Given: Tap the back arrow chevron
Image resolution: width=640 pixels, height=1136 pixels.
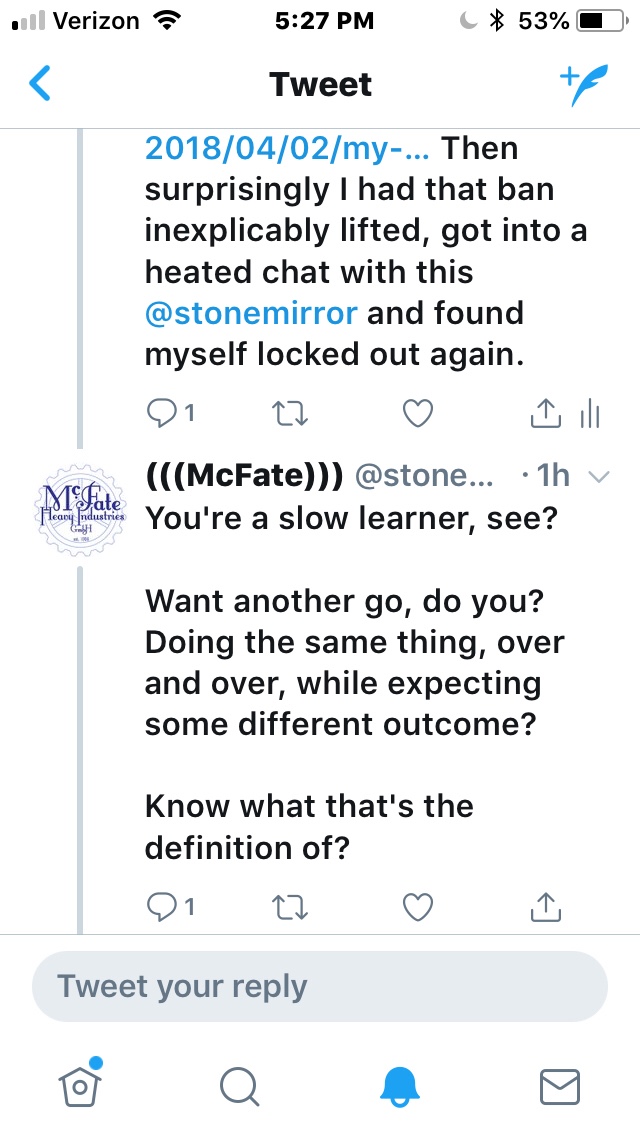Looking at the screenshot, I should 40,85.
